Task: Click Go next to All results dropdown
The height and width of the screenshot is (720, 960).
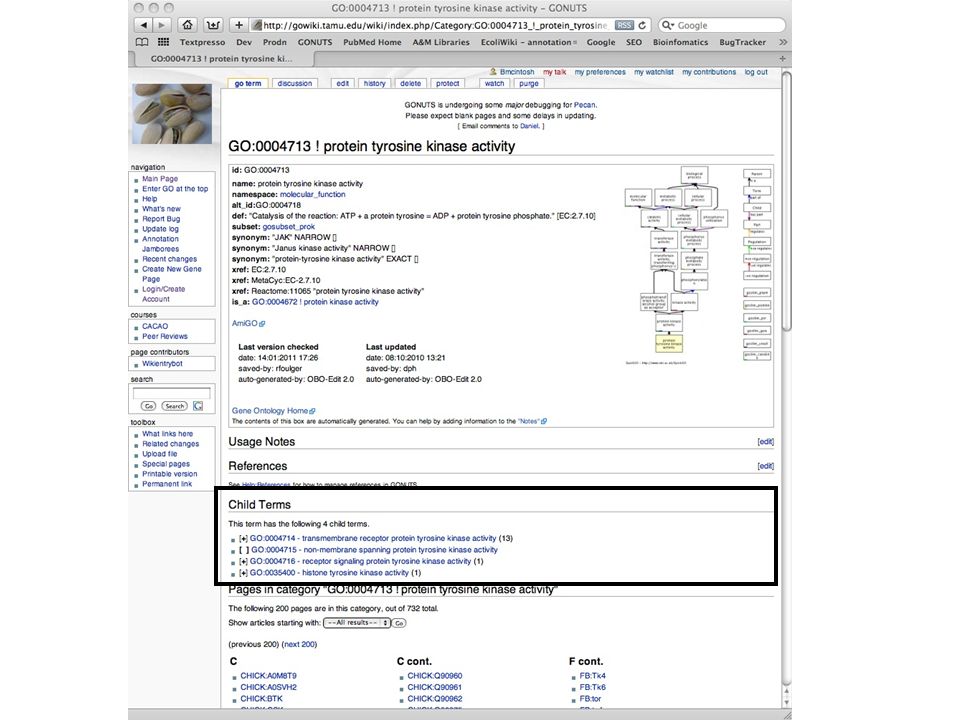Action: [399, 623]
